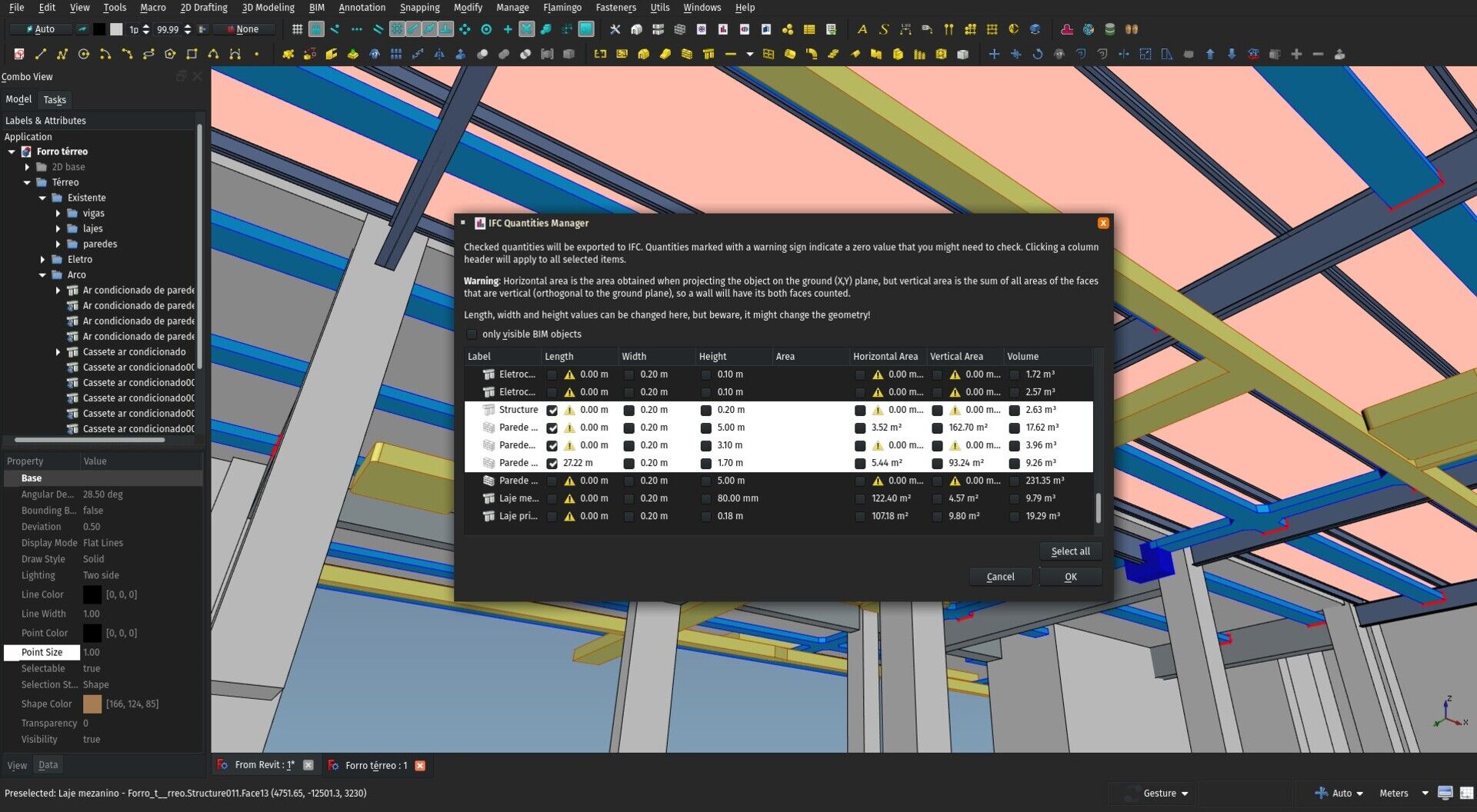Select the Draft Point tool
The image size is (1477, 812).
[257, 54]
